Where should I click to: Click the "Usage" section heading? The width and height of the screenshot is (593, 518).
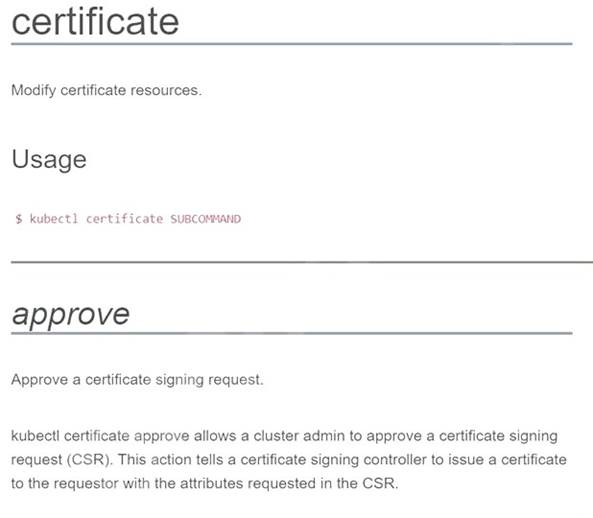click(49, 160)
